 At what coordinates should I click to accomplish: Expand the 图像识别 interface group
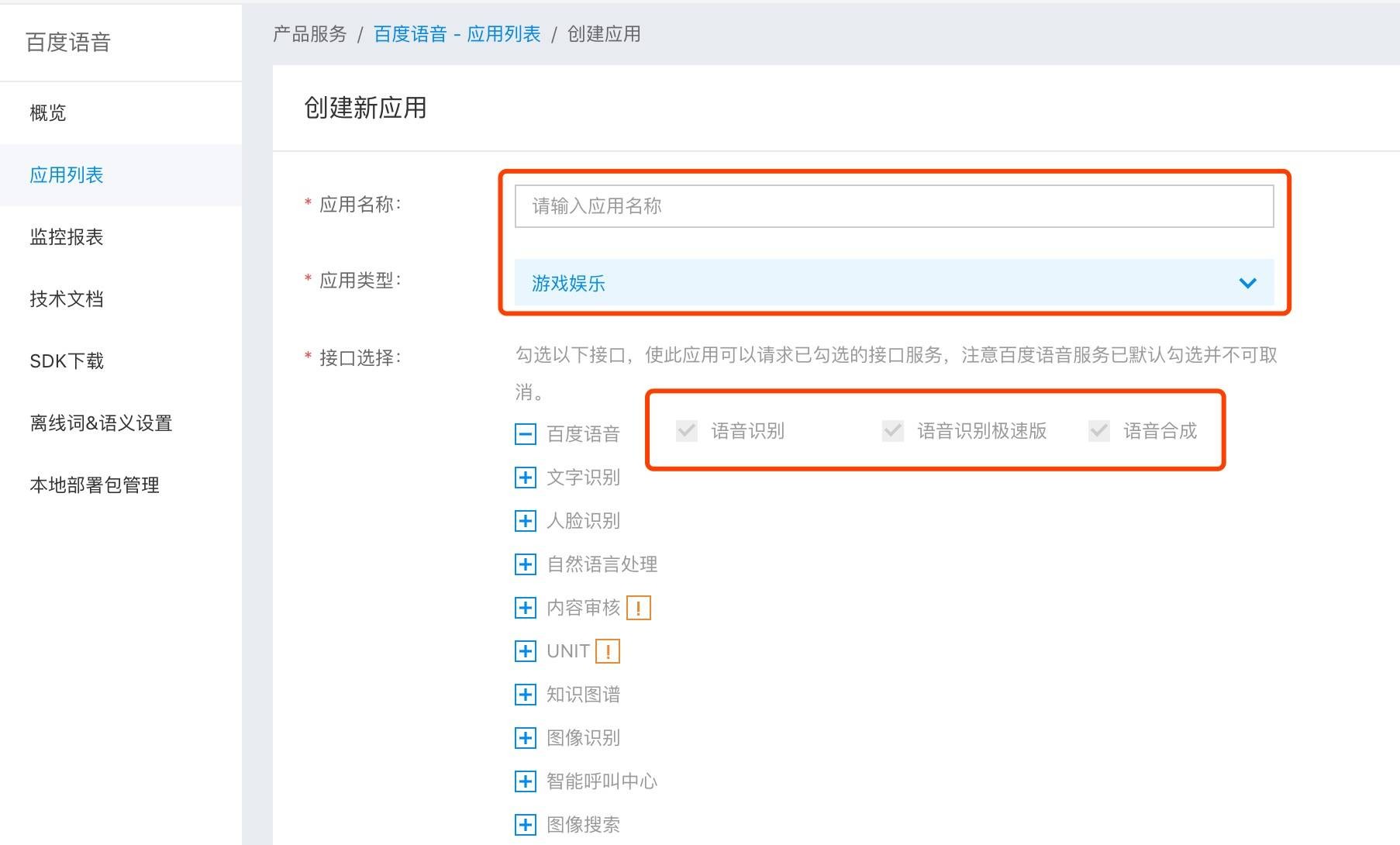525,737
